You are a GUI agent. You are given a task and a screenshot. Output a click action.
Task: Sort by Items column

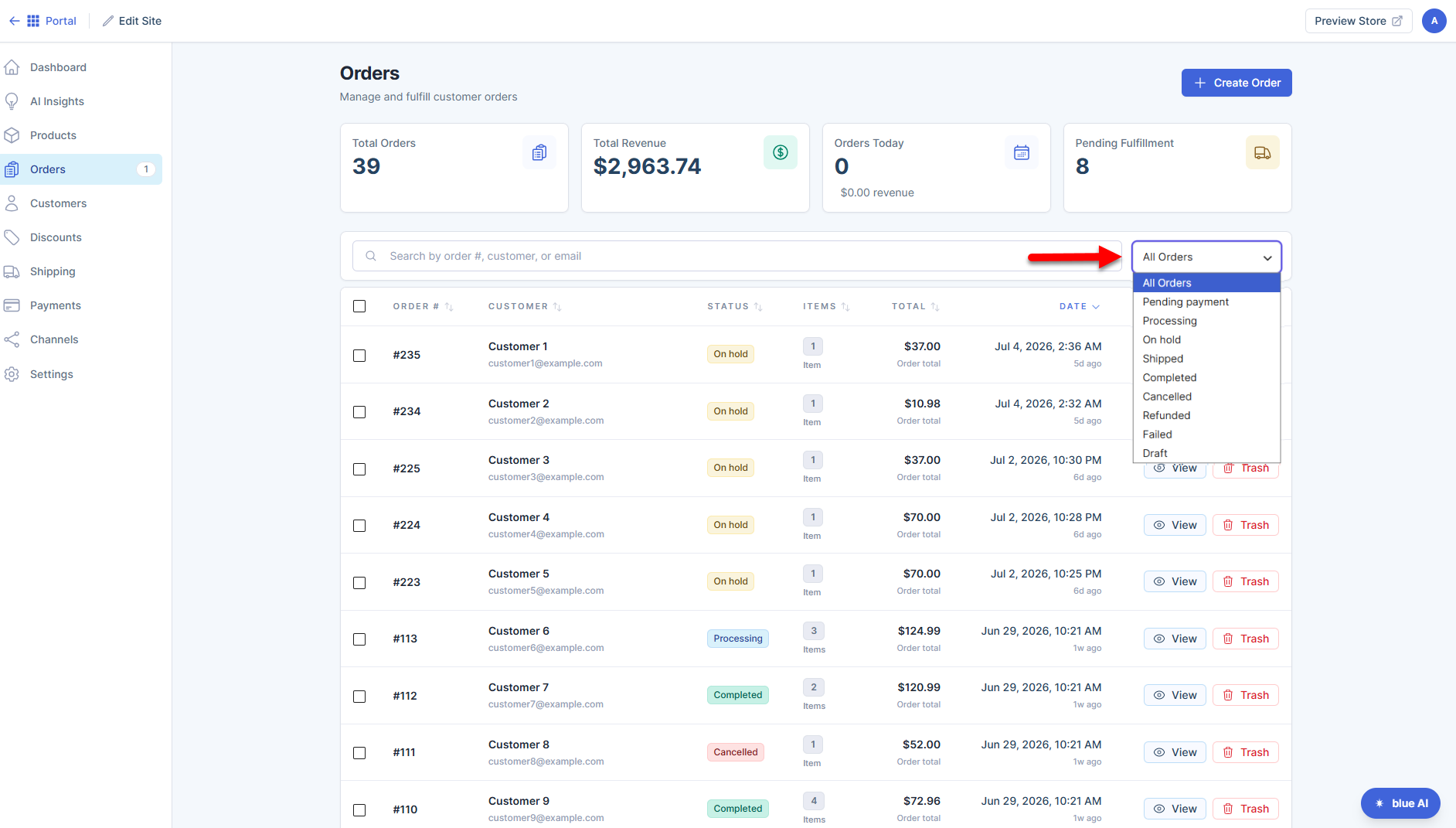[826, 307]
